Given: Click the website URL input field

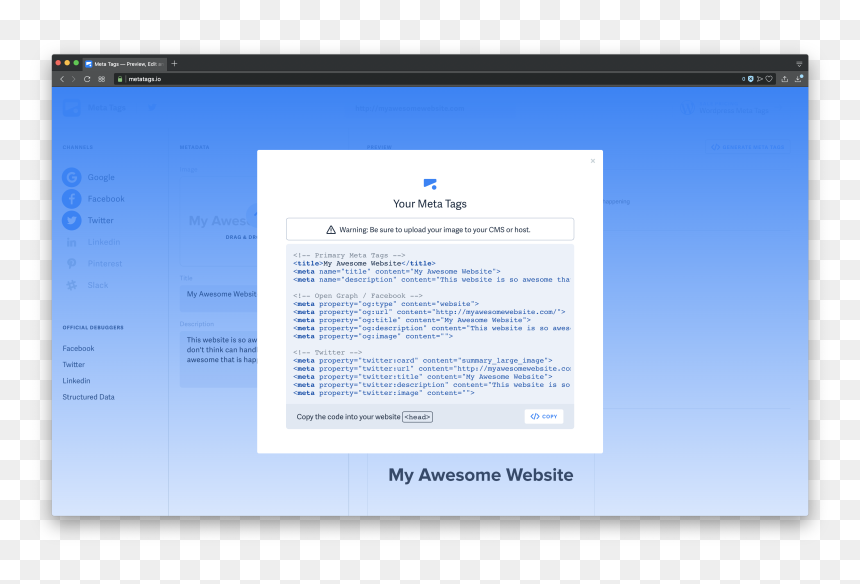Looking at the screenshot, I should tap(431, 109).
